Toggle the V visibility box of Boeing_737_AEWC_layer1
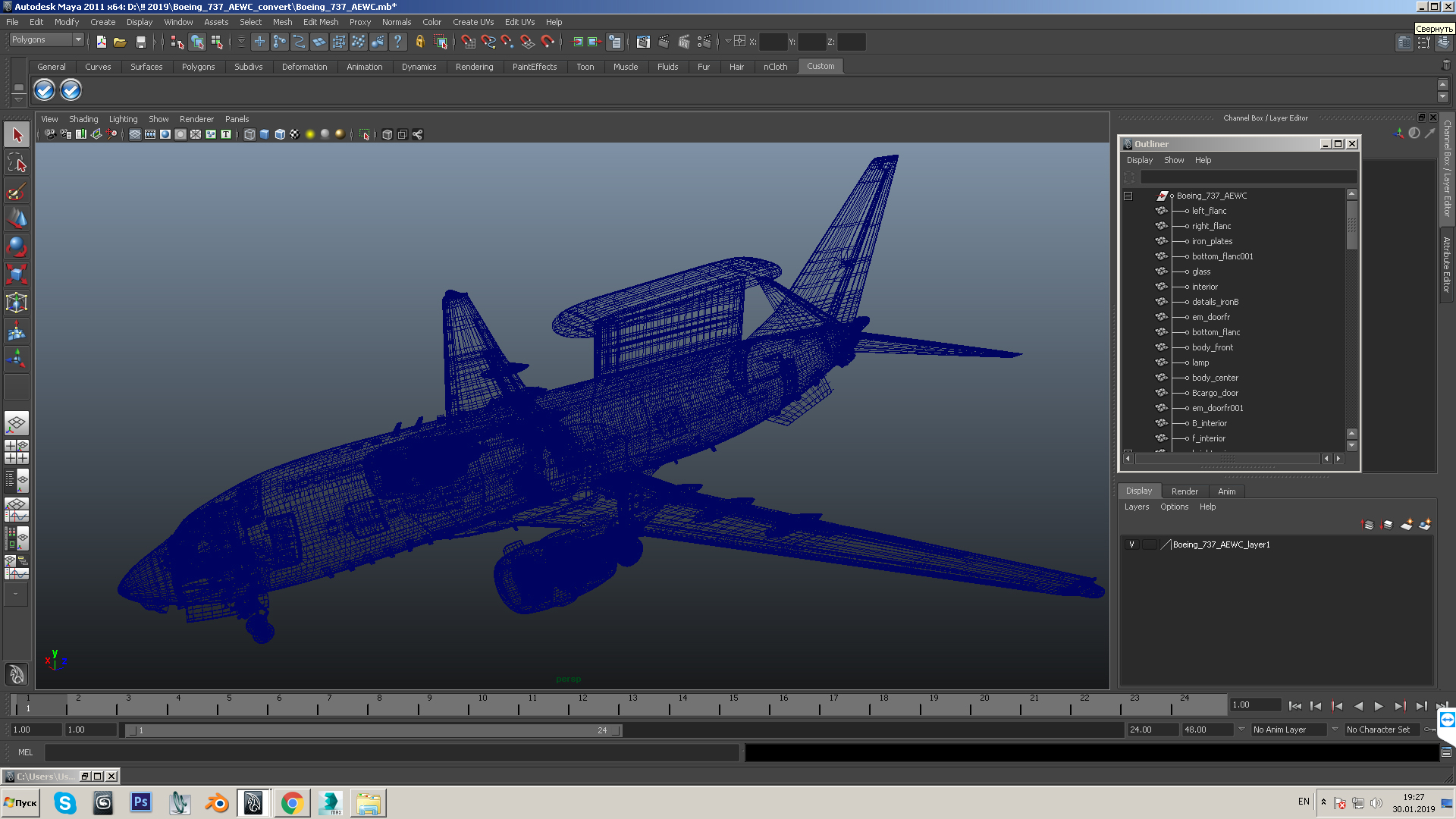This screenshot has height=819, width=1456. click(1131, 544)
